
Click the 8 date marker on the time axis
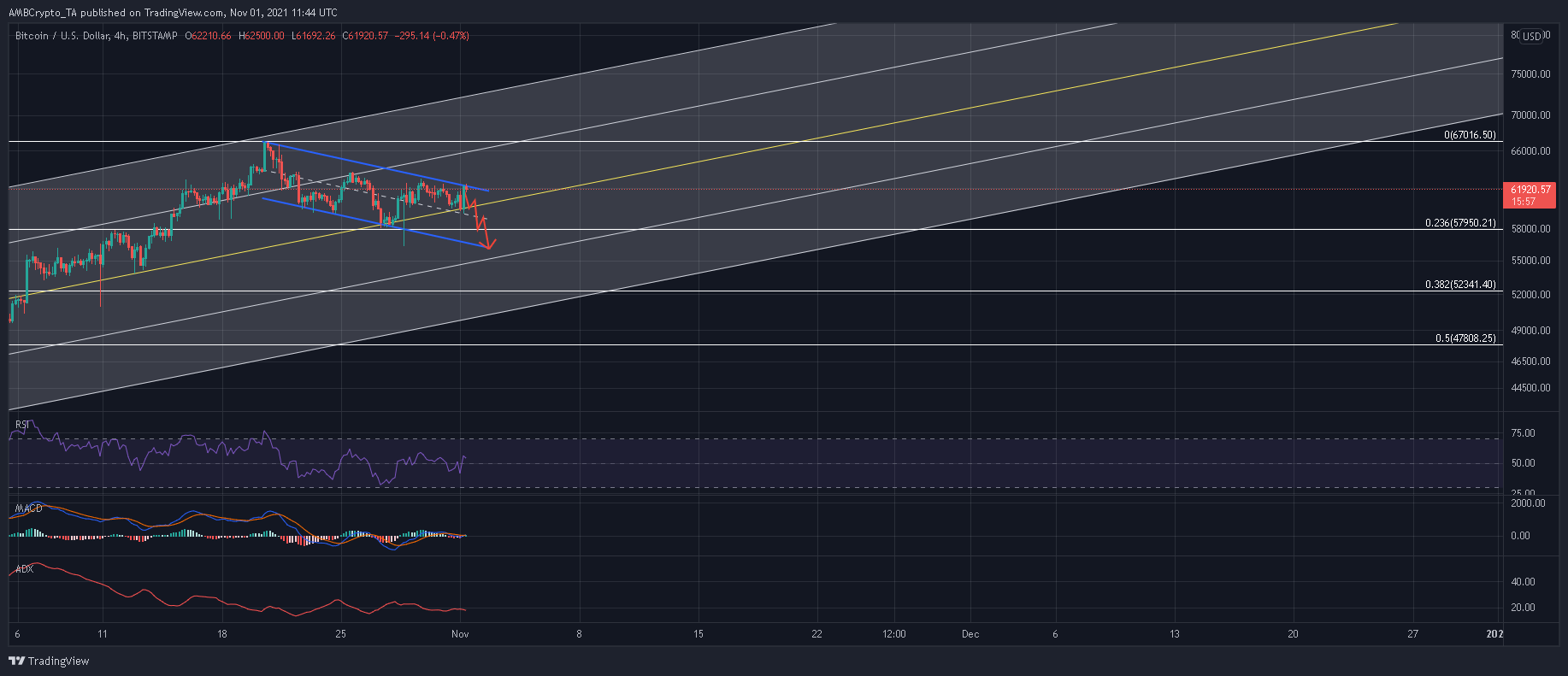(580, 634)
